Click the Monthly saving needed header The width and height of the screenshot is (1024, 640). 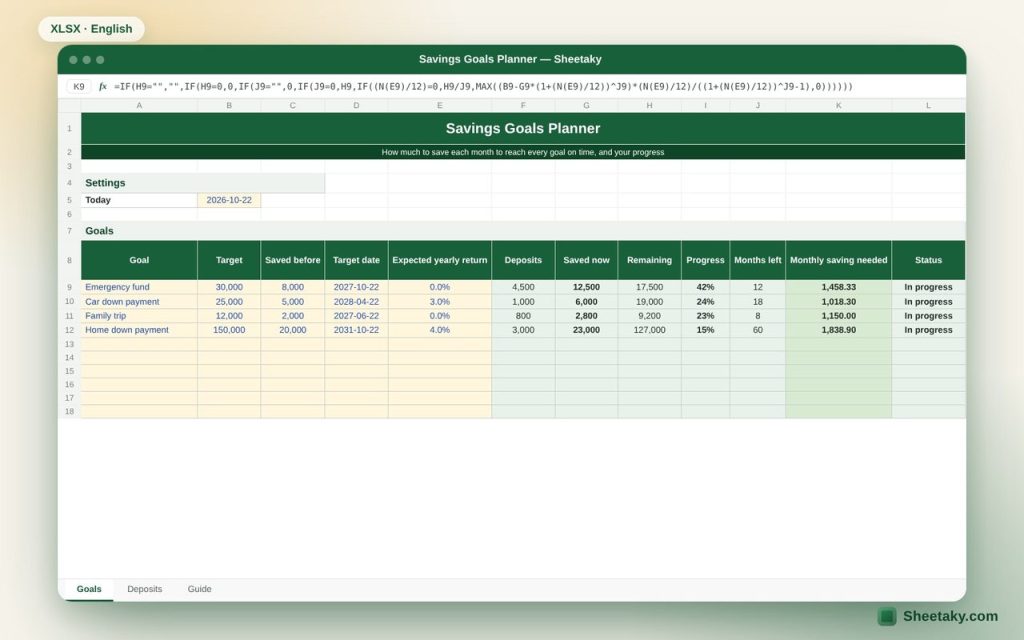tap(839, 260)
